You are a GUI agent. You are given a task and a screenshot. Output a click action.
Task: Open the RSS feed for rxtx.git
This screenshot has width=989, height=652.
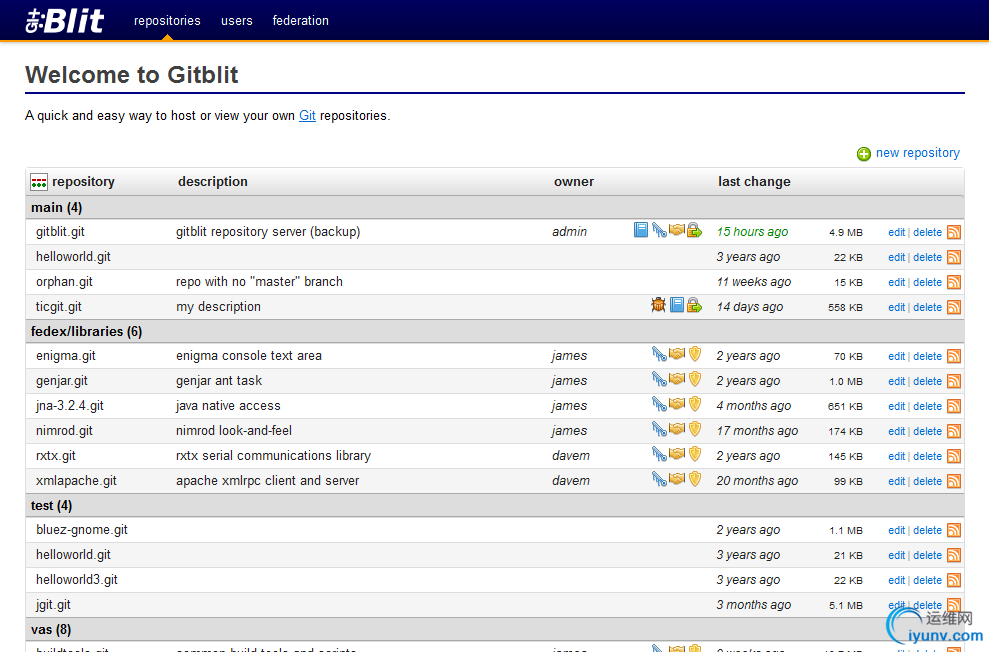tap(954, 456)
